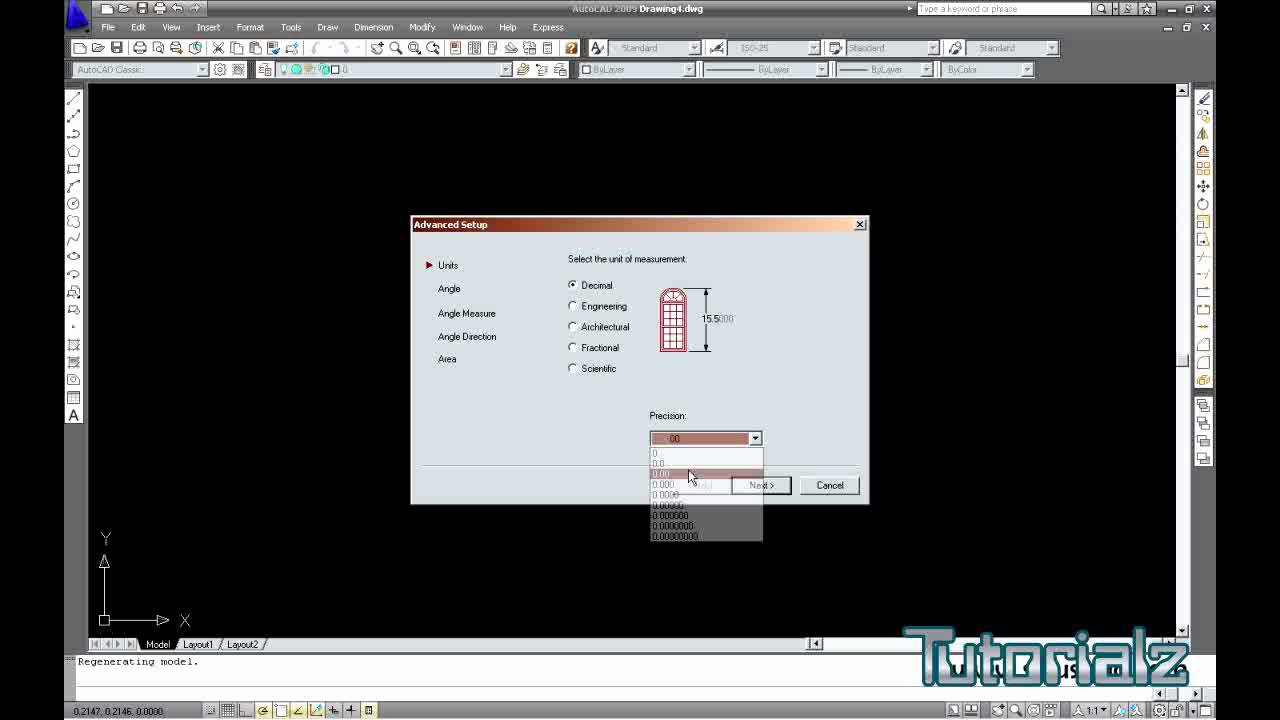The width and height of the screenshot is (1280, 720).
Task: Open the AutoCAD Classic workspace dropdown
Action: pos(202,70)
